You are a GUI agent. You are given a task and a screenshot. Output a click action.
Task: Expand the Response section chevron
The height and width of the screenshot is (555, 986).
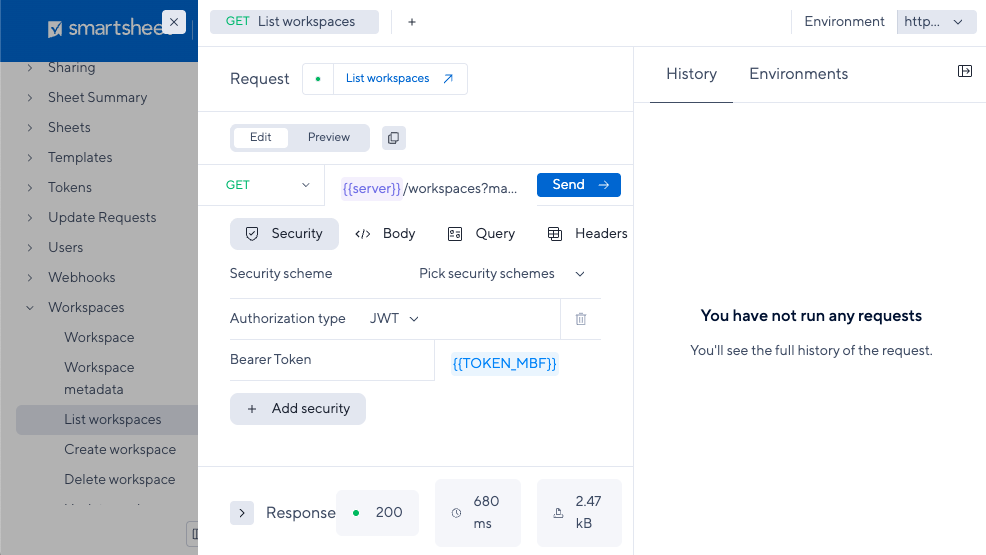241,513
